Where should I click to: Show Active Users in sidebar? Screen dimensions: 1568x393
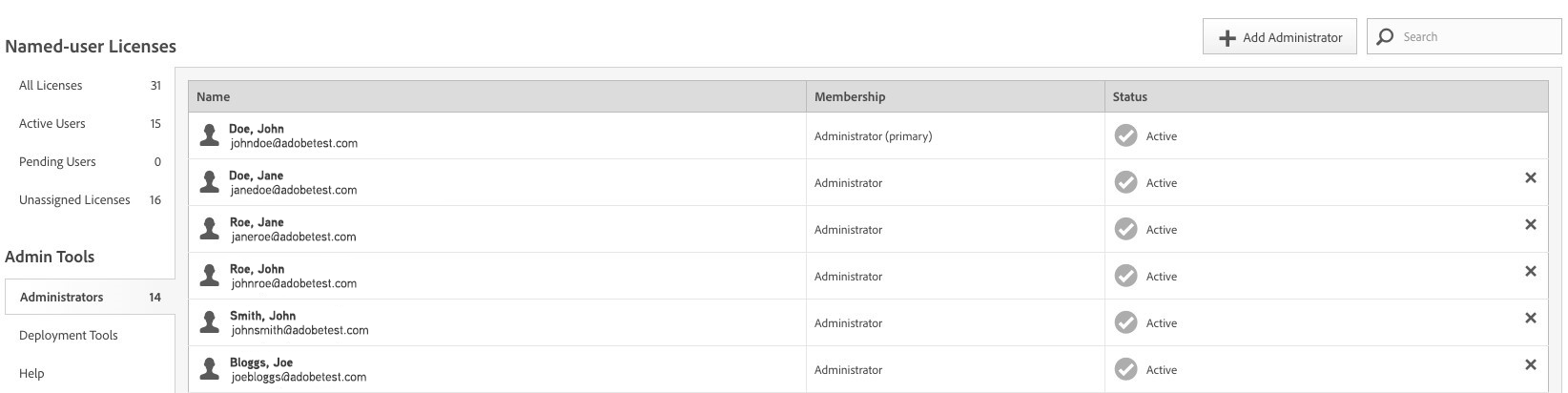(52, 123)
